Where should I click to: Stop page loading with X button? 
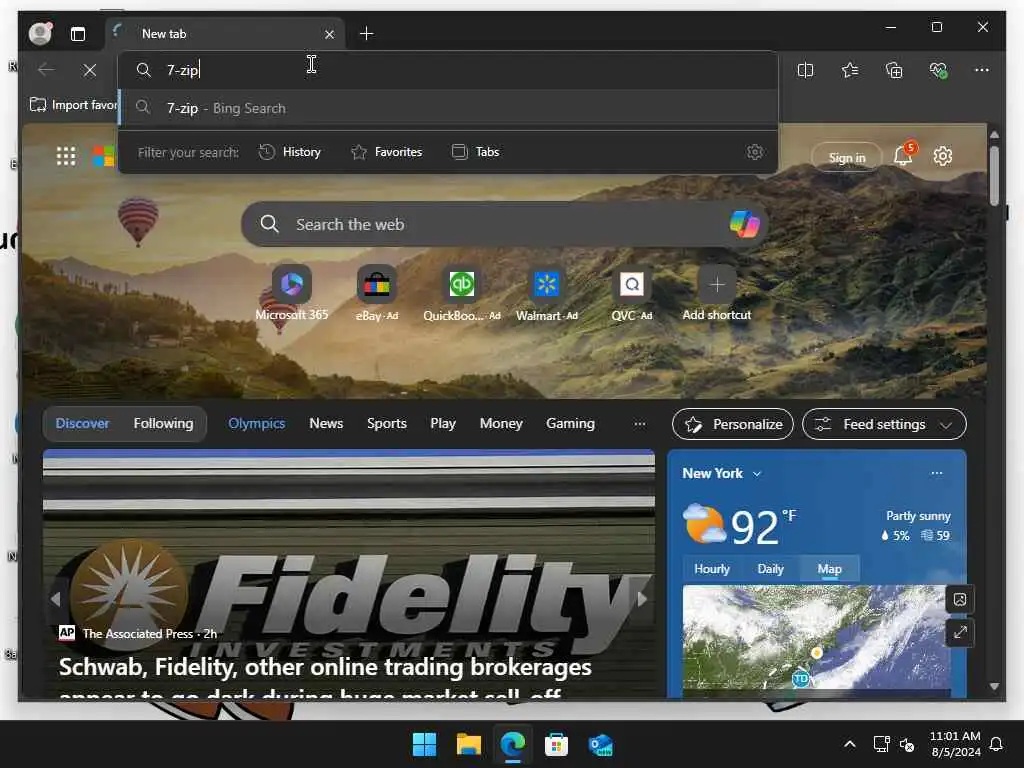[89, 70]
